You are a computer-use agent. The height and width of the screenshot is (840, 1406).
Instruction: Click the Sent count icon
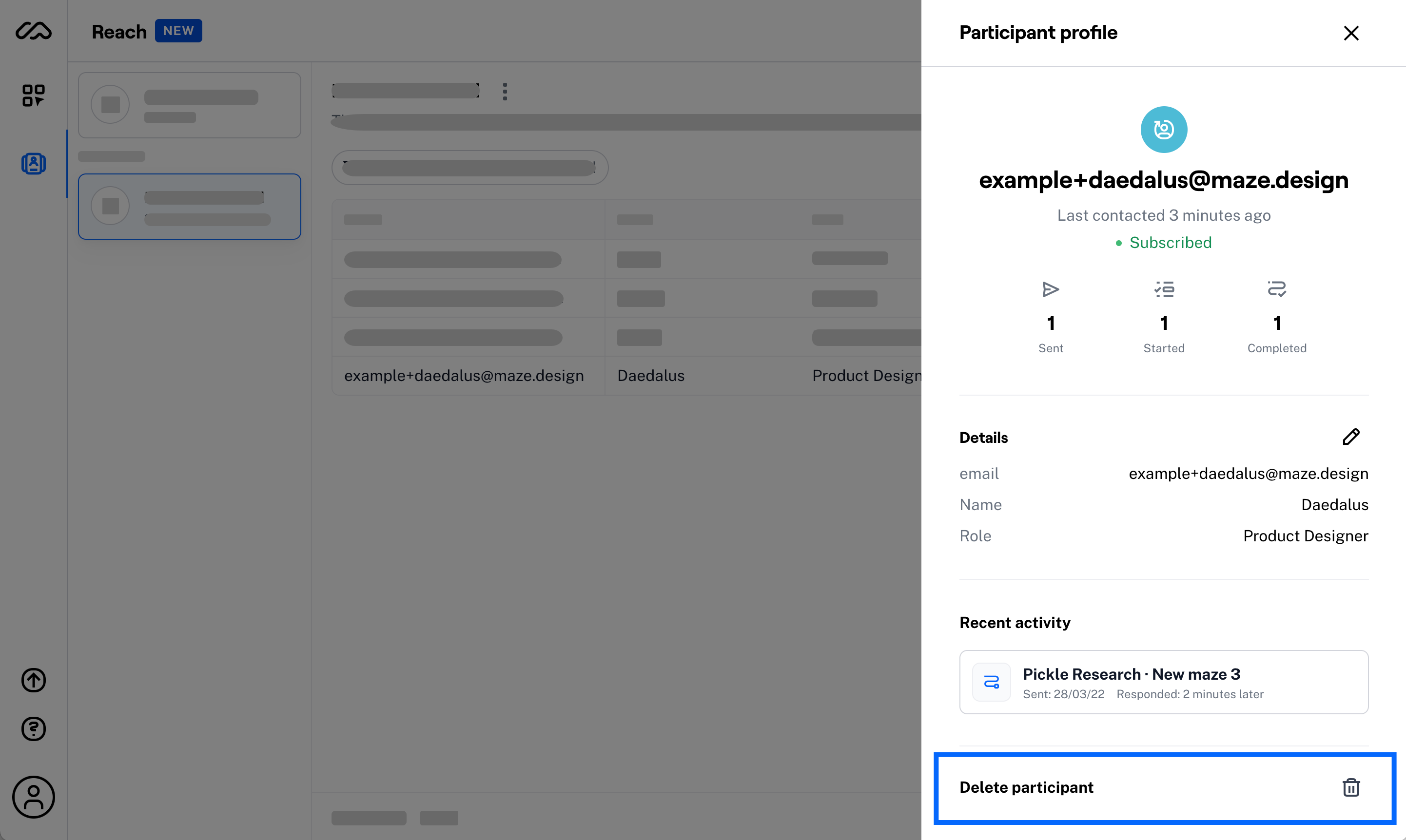tap(1051, 290)
